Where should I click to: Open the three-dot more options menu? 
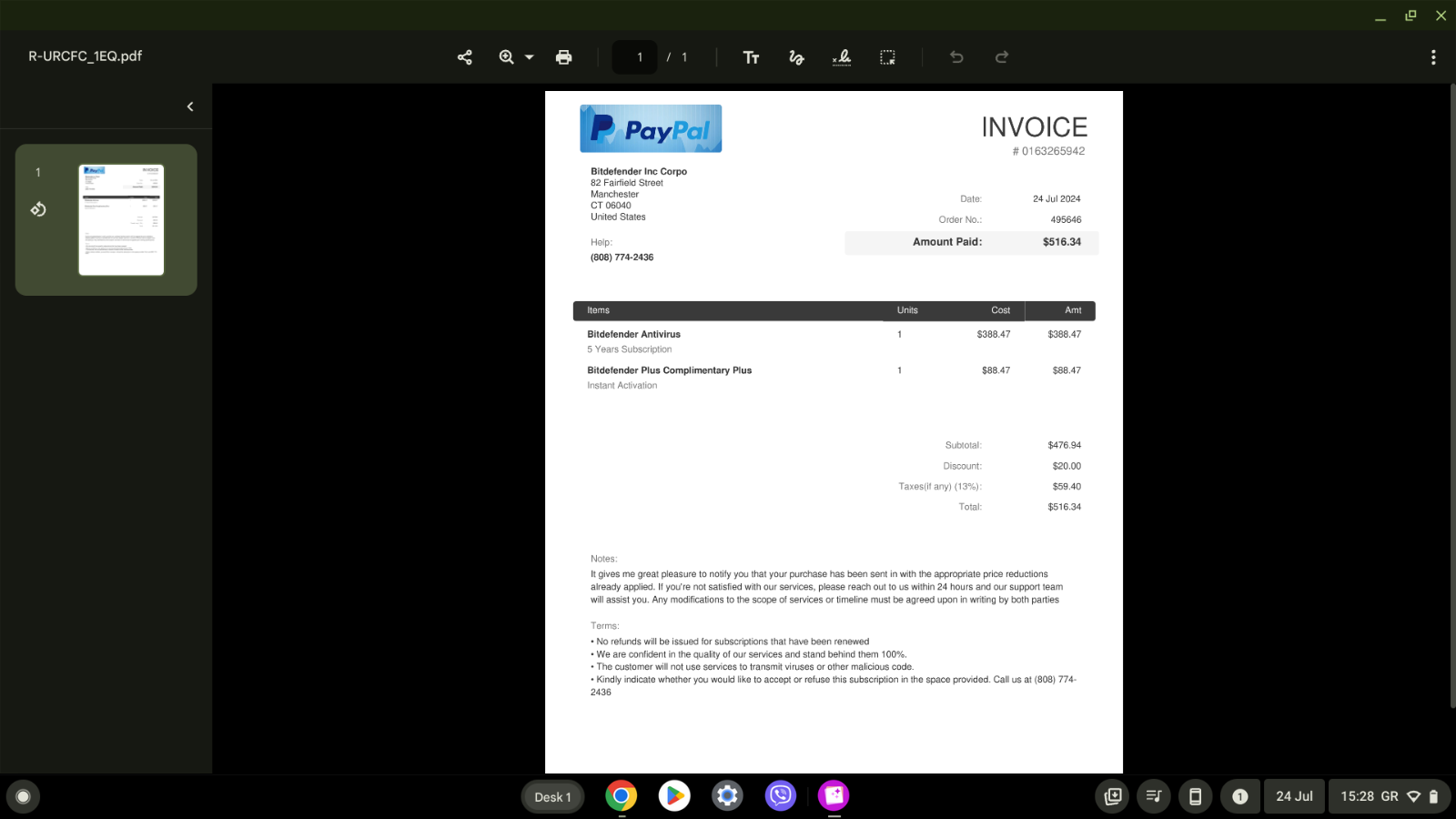coord(1433,57)
